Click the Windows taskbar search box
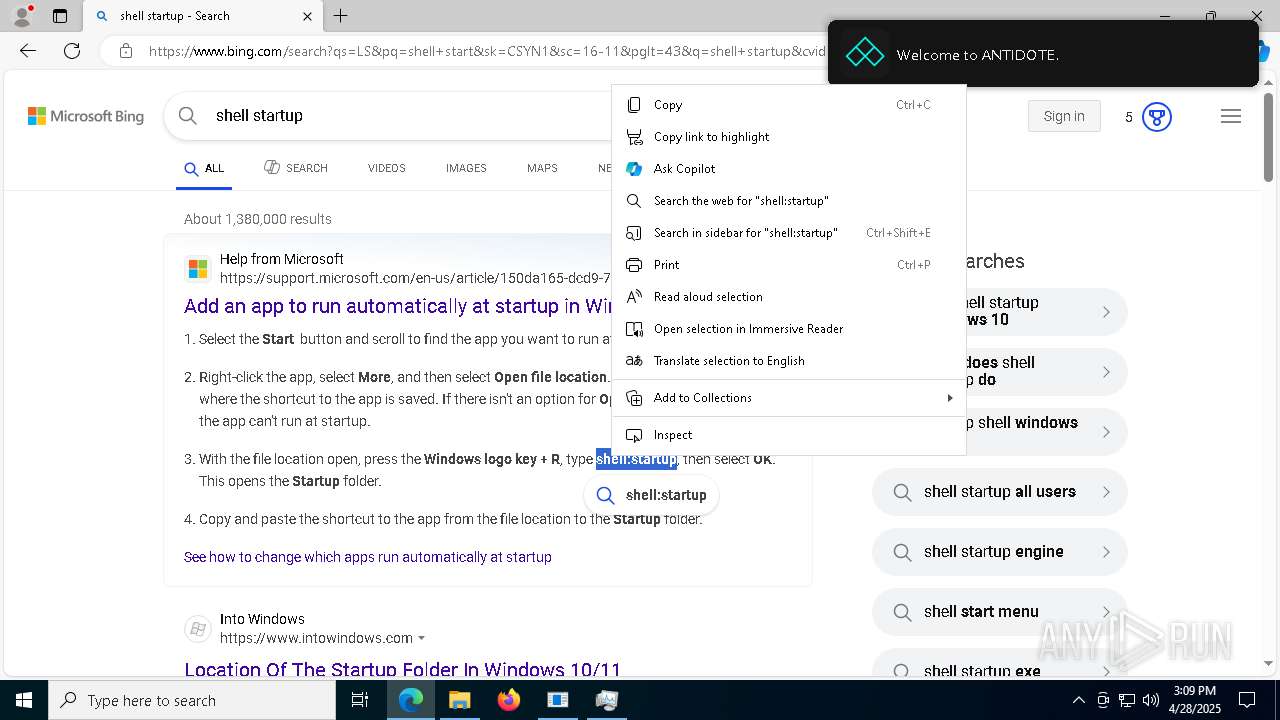The width and height of the screenshot is (1280, 720). click(x=192, y=700)
